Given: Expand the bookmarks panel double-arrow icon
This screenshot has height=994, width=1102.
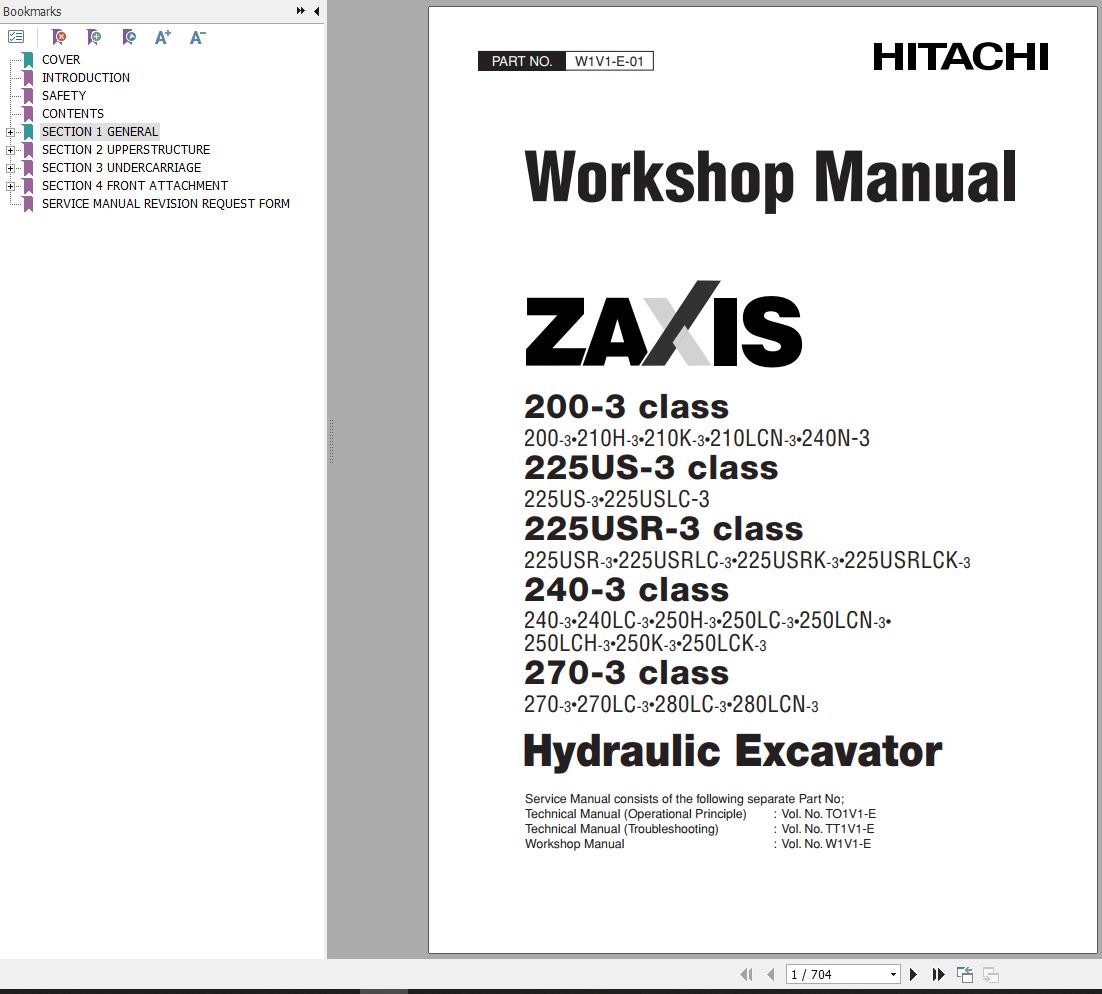Looking at the screenshot, I should pyautogui.click(x=301, y=11).
